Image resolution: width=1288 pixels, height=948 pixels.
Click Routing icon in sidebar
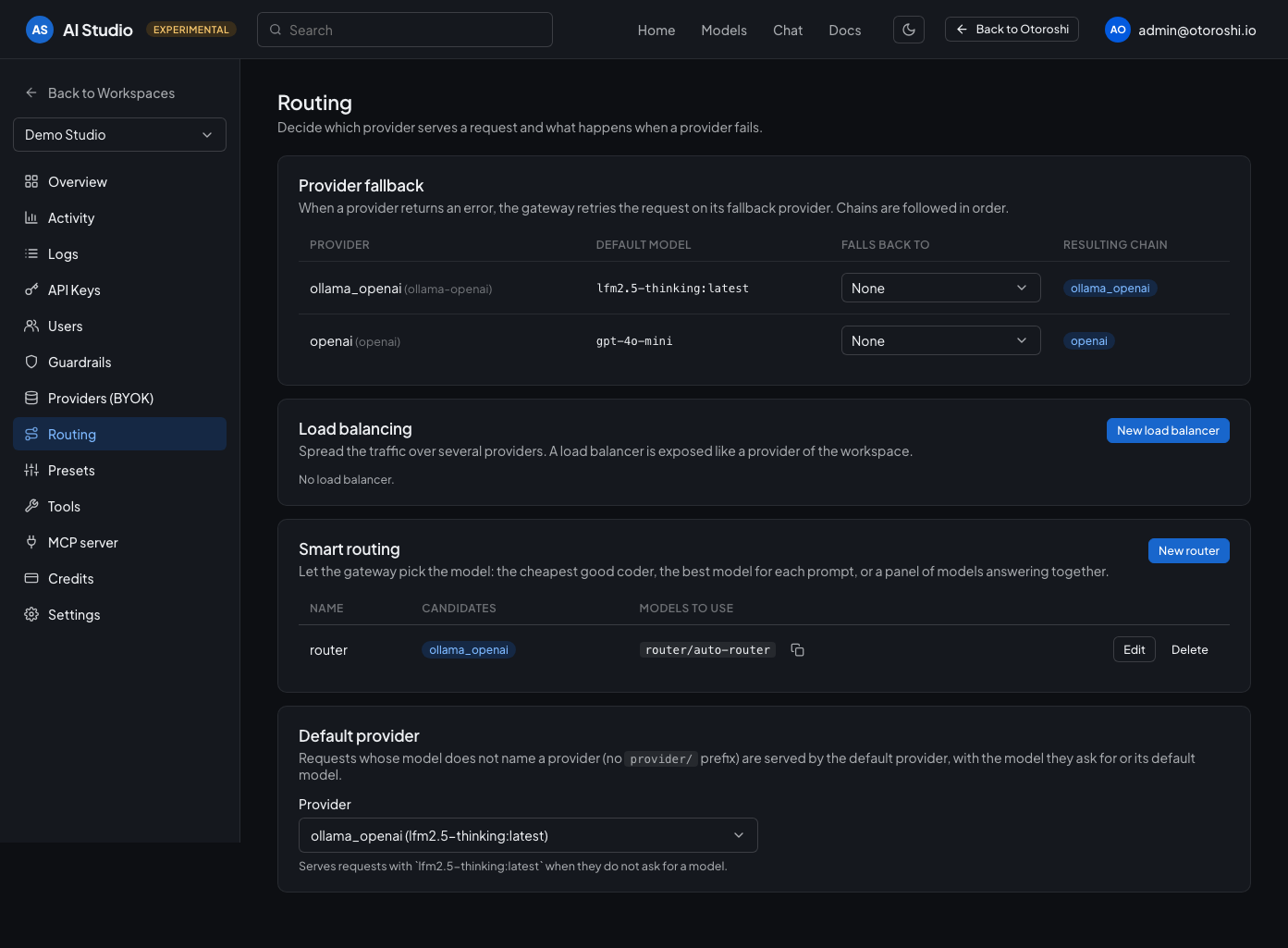click(x=31, y=434)
